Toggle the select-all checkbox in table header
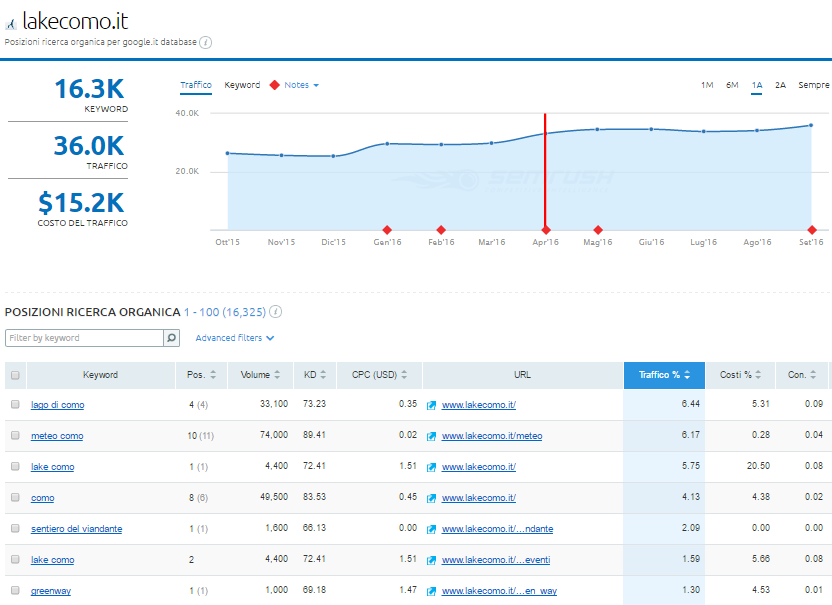Screen dimensions: 832x605 click(x=15, y=376)
